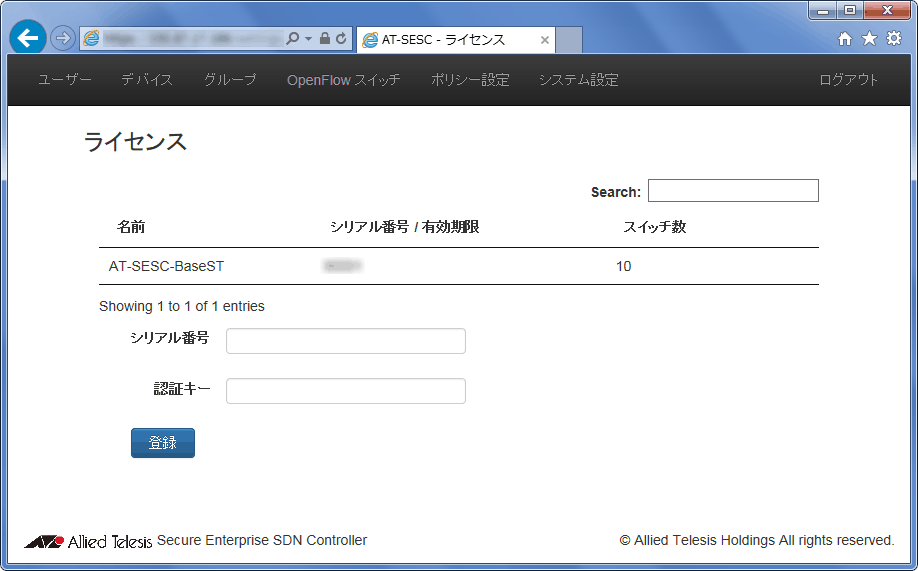Image resolution: width=918 pixels, height=571 pixels.
Task: Click the security lock icon in address bar
Action: [325, 39]
